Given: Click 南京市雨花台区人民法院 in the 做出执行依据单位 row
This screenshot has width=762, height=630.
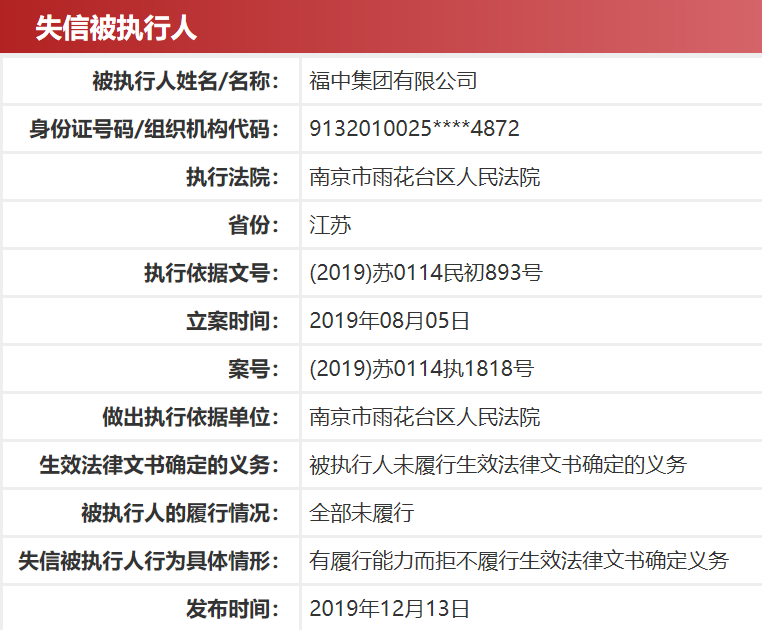Looking at the screenshot, I should [x=425, y=417].
